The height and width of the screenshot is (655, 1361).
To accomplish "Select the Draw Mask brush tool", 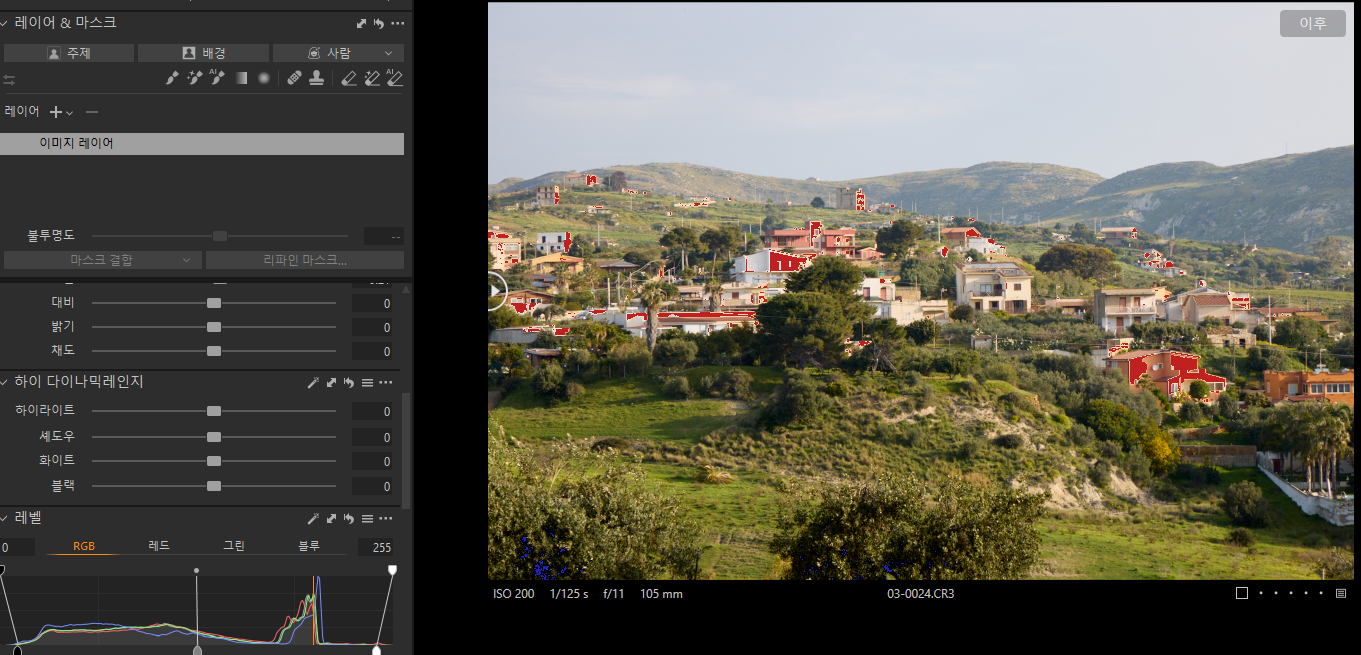I will tap(172, 78).
